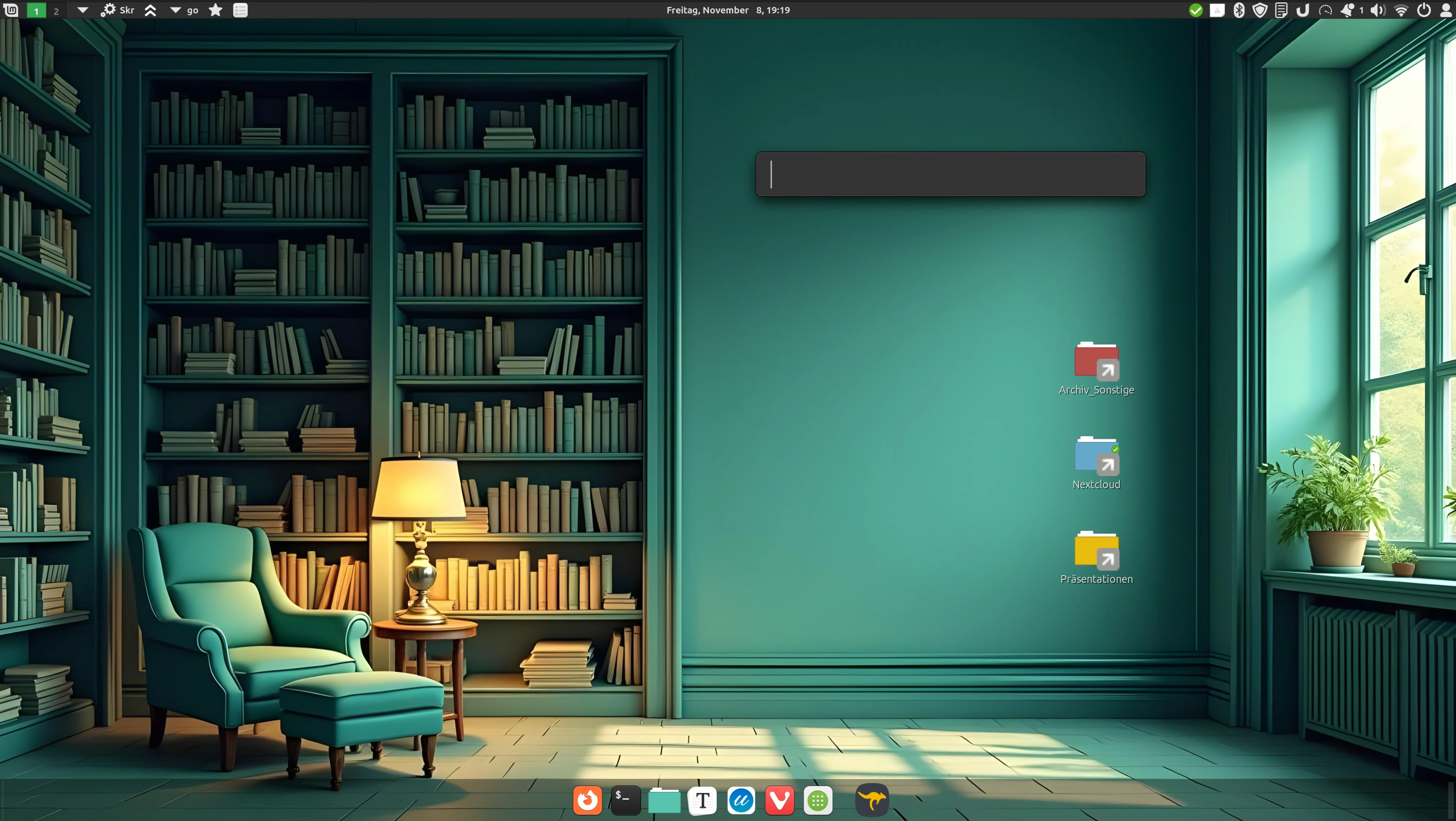Switch to workspace 2
This screenshot has height=821, width=1456.
pos(56,10)
